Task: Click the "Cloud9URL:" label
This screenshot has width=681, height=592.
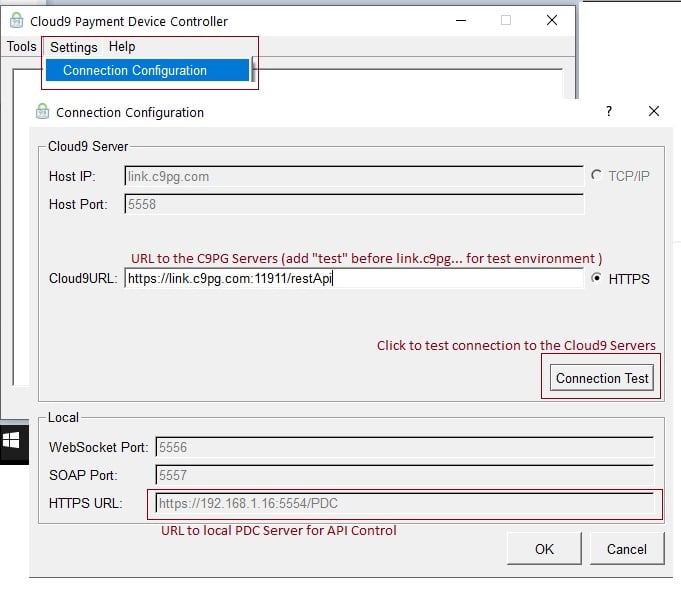Action: 83,278
